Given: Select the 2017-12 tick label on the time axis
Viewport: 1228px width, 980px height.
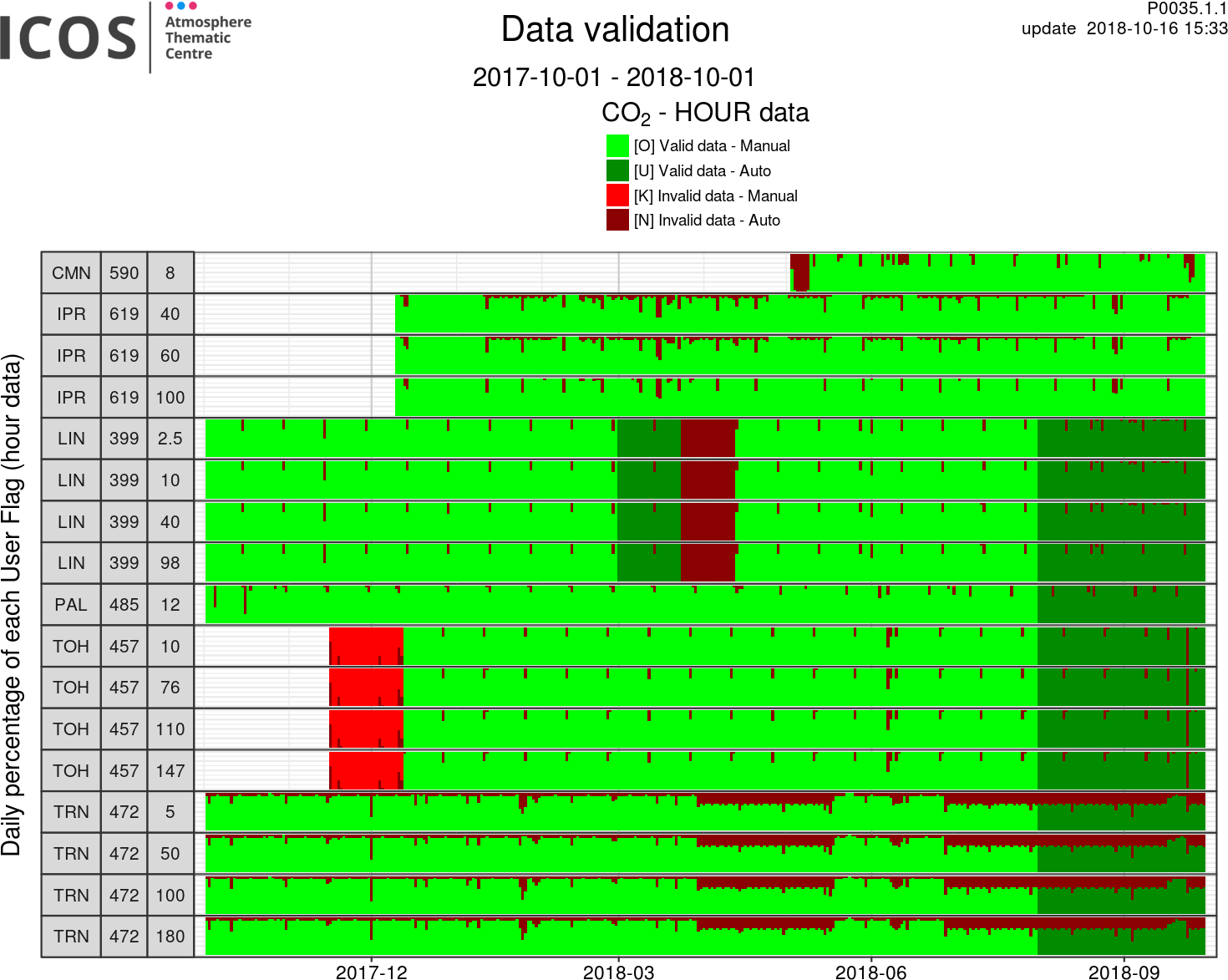Looking at the screenshot, I should [372, 972].
